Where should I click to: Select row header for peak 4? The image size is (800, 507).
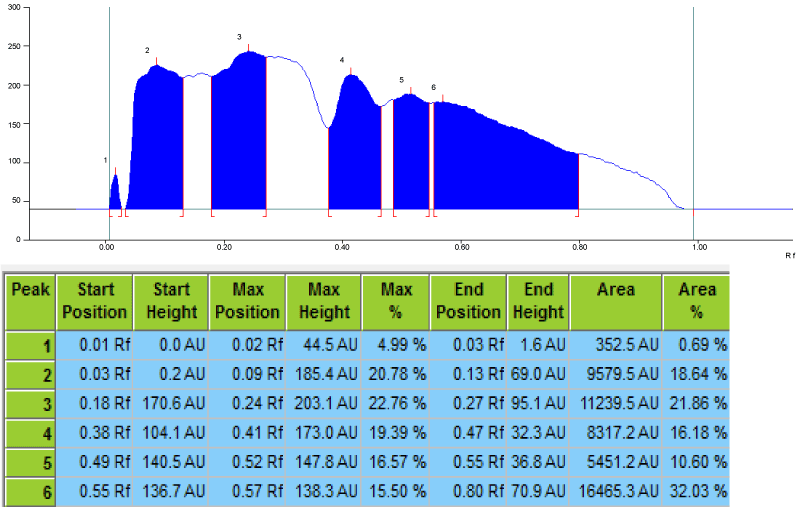click(30, 434)
